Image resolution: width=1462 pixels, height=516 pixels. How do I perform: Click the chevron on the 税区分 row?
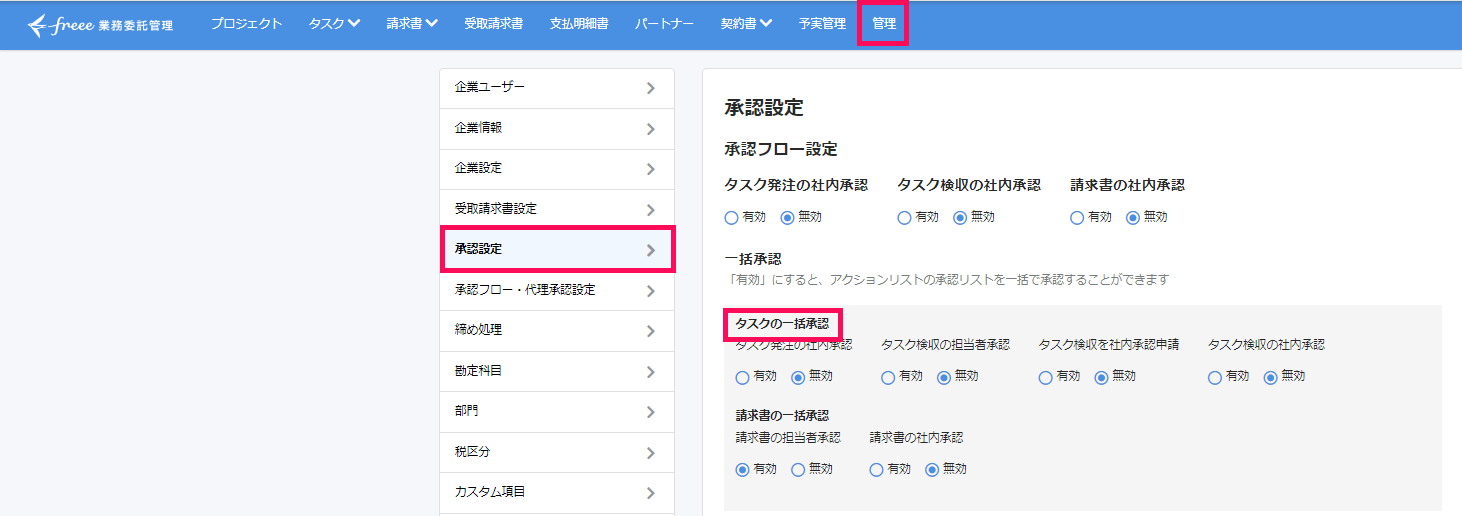(x=651, y=453)
